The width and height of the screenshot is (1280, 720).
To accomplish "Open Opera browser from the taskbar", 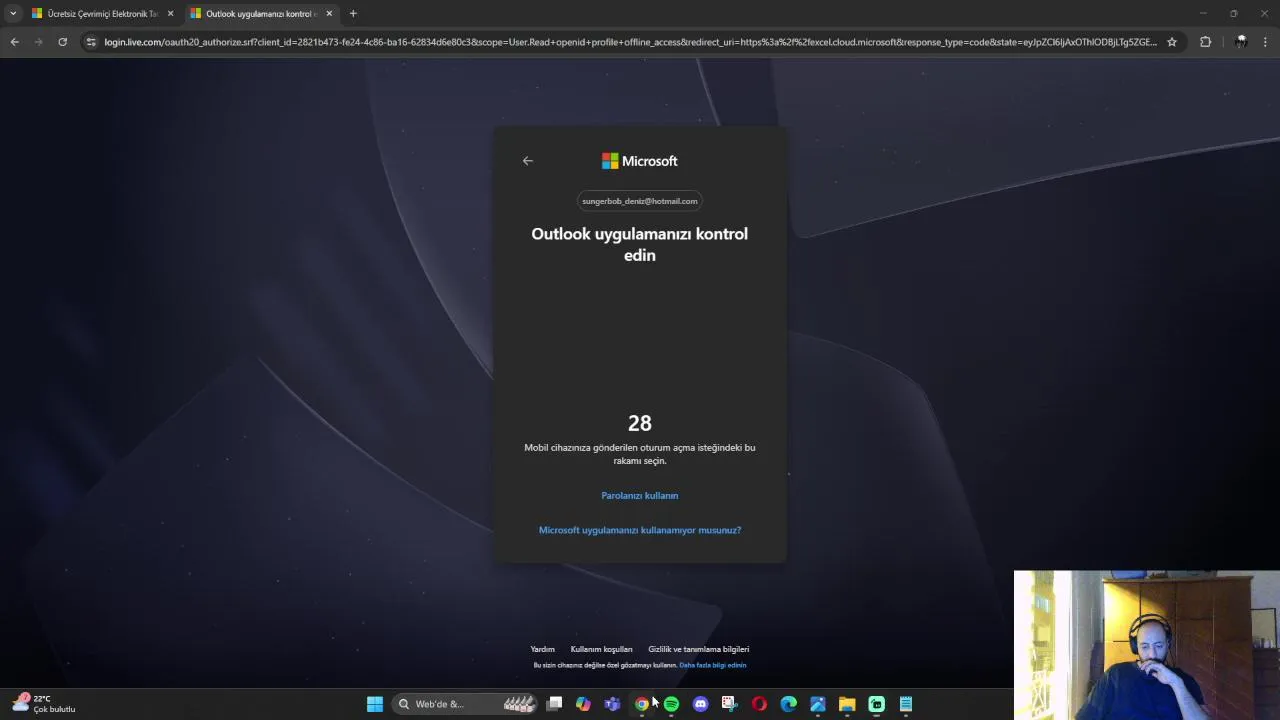I will click(x=759, y=704).
